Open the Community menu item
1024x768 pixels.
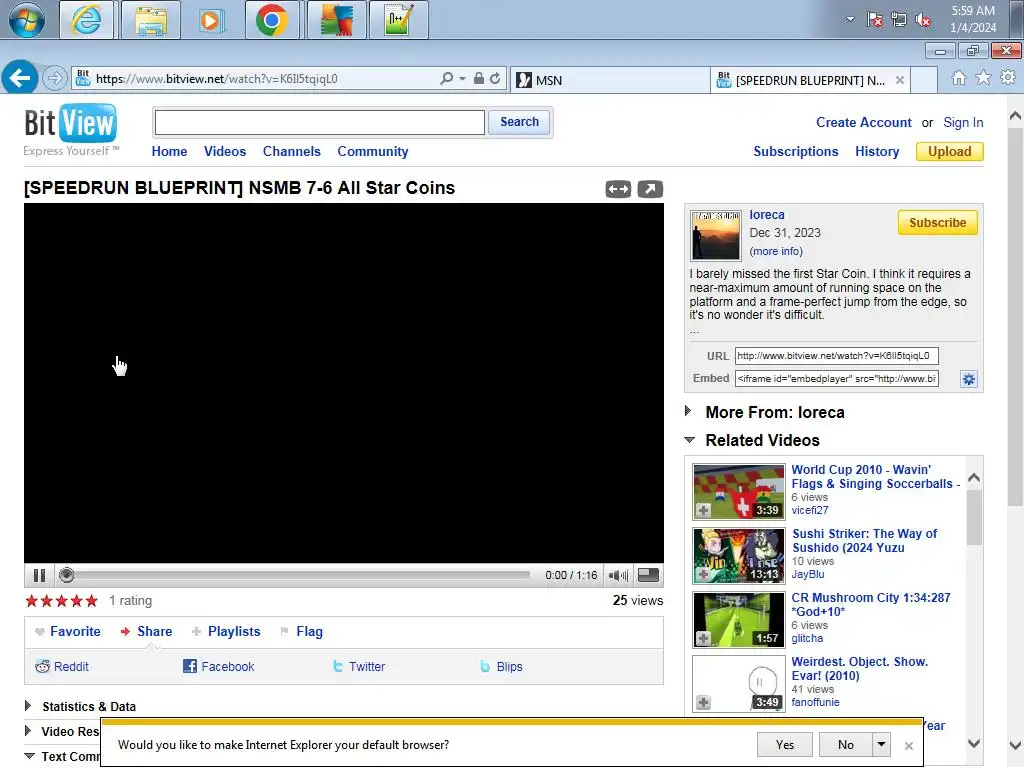[x=372, y=152]
